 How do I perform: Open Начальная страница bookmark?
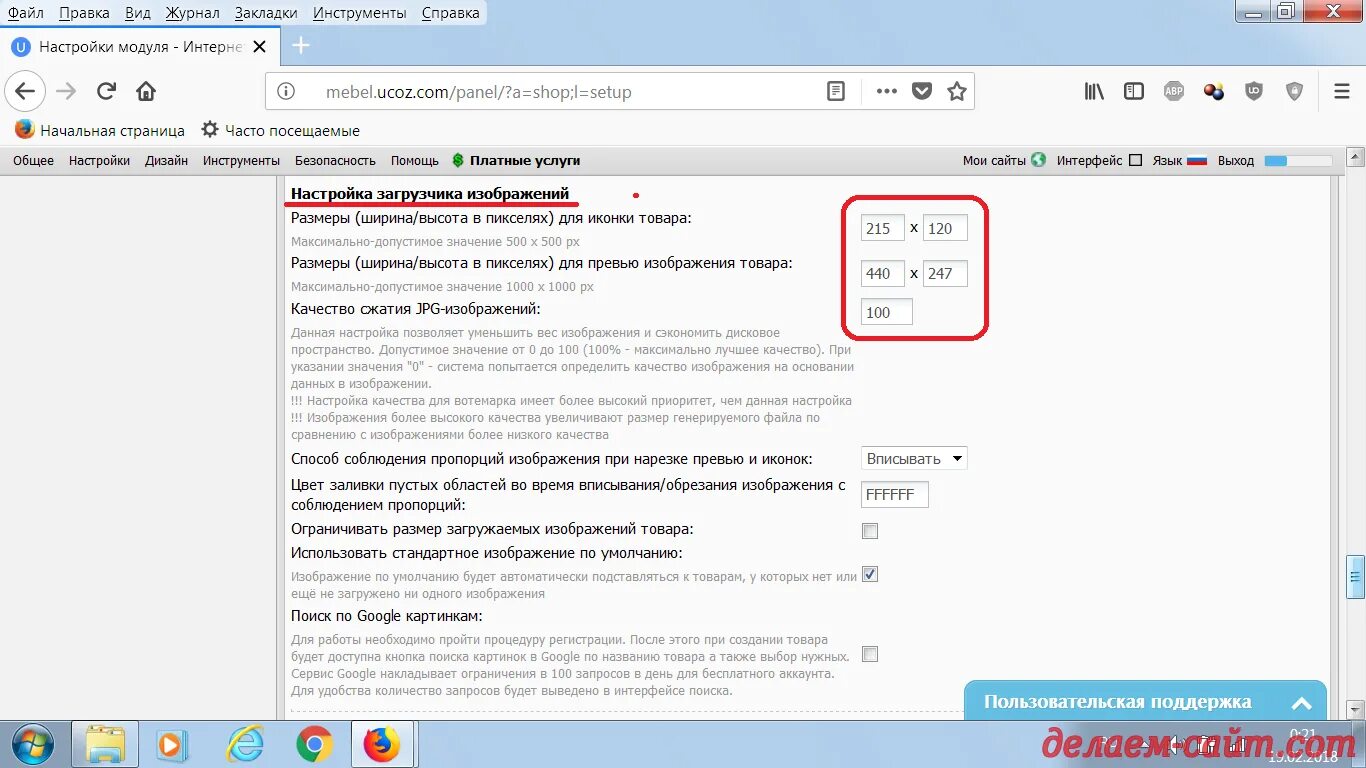click(x=100, y=130)
